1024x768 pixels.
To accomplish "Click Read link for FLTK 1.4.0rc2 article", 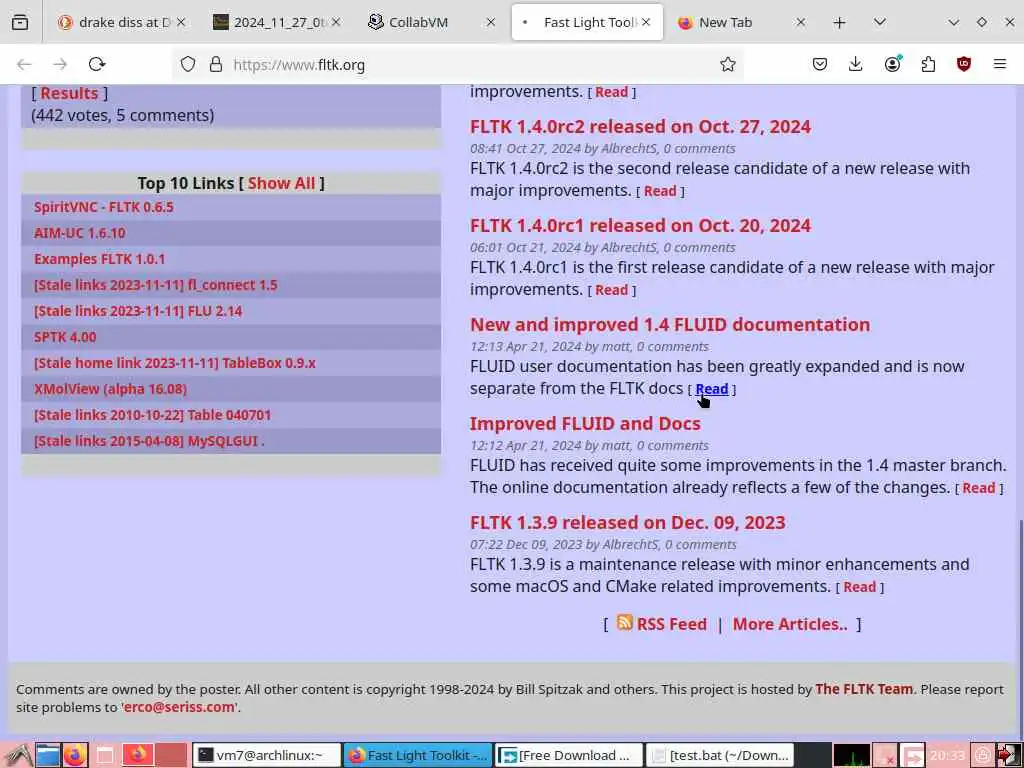I will (x=660, y=191).
